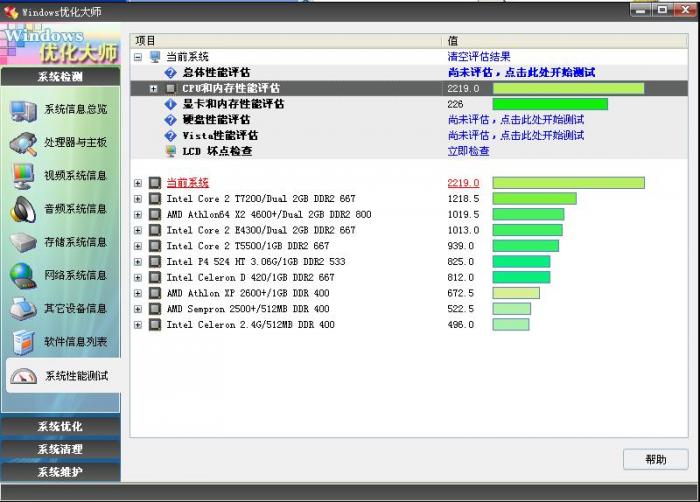Click the 帮助 button
700x502 pixels.
click(x=655, y=460)
